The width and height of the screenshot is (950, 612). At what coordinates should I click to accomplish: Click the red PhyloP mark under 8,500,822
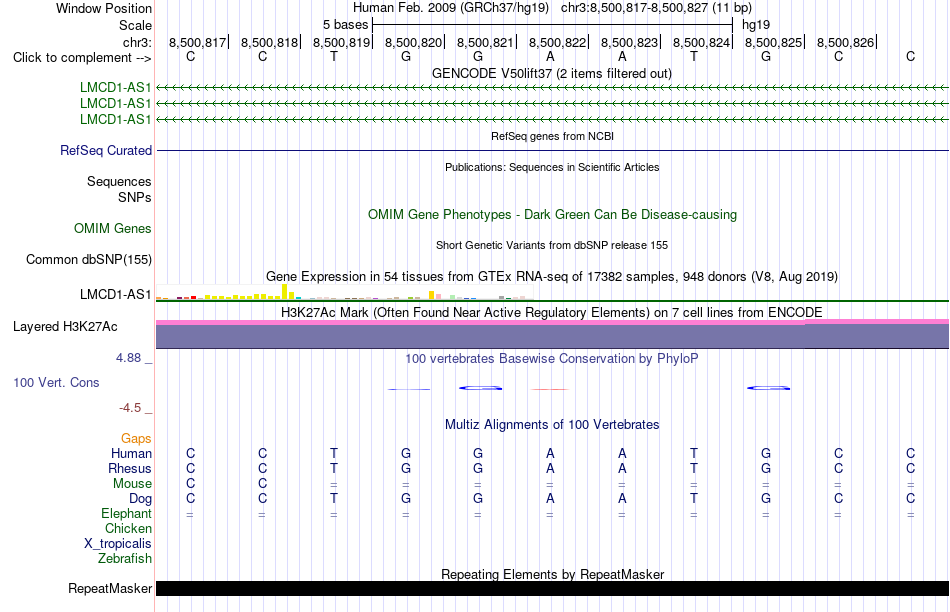pyautogui.click(x=550, y=389)
